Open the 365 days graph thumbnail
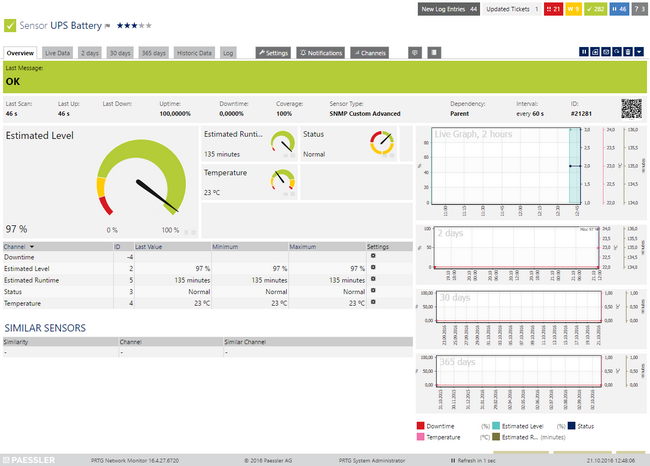 (x=531, y=383)
